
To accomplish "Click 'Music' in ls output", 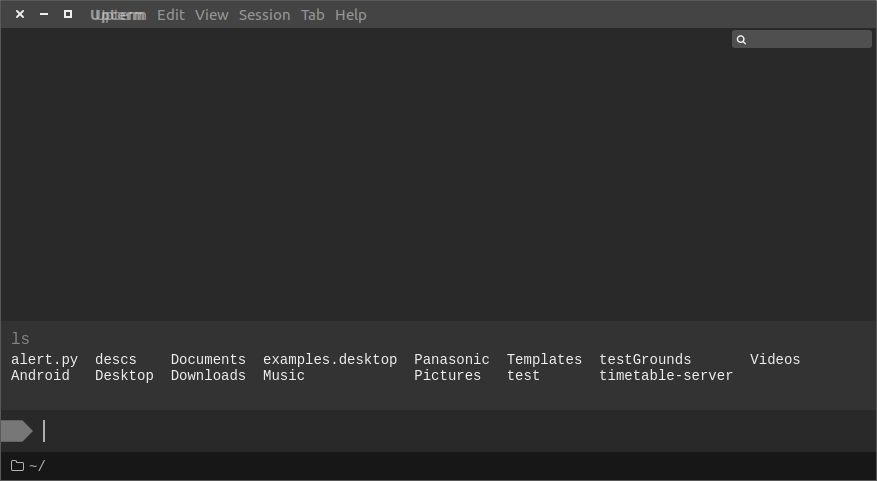I will 284,375.
